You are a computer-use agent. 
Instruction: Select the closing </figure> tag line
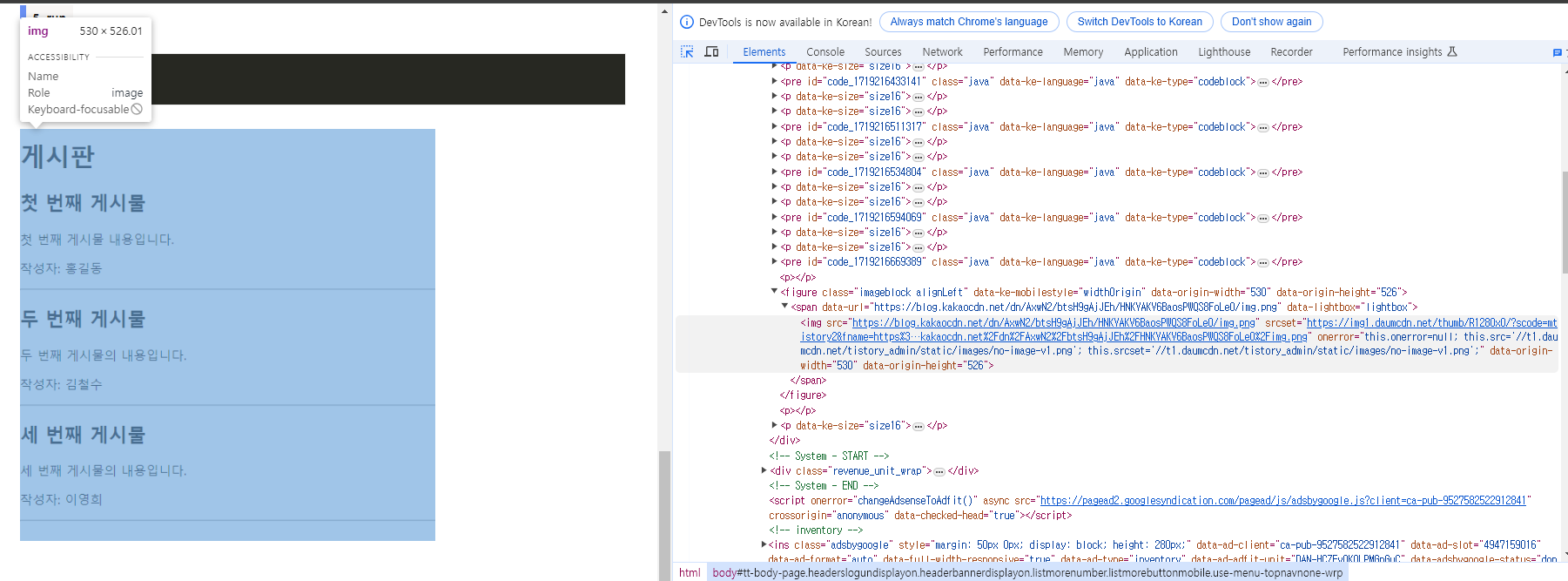[x=803, y=395]
